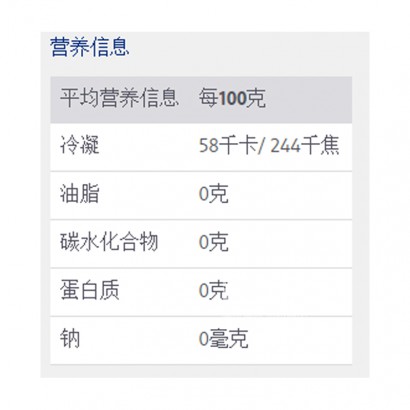410x410 pixels.
Task: Select the 0克 value for 油脂
Action: pos(214,194)
